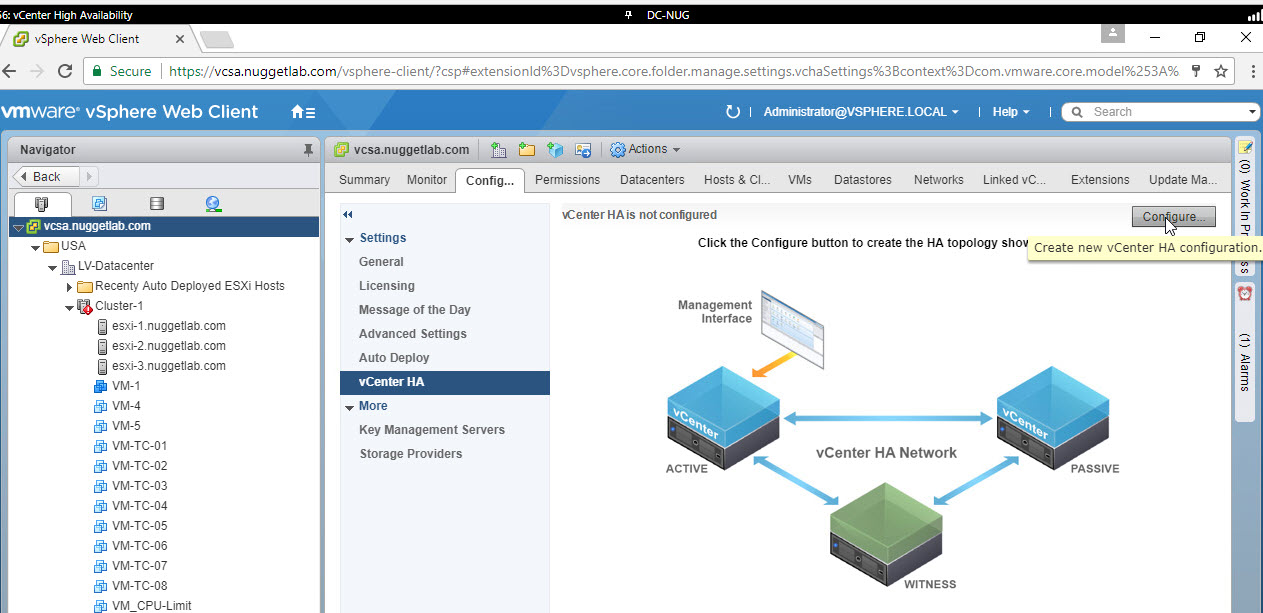Expand Recenty Auto Deployed ESXi Hosts folder
1263x613 pixels.
coord(69,287)
